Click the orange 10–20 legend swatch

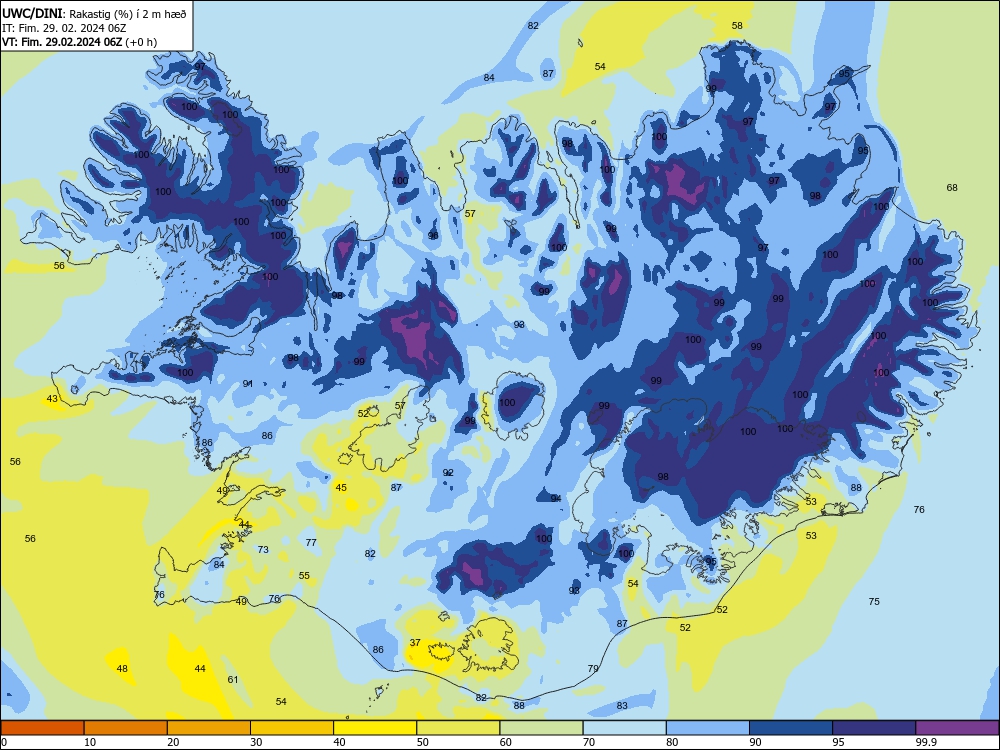126,728
